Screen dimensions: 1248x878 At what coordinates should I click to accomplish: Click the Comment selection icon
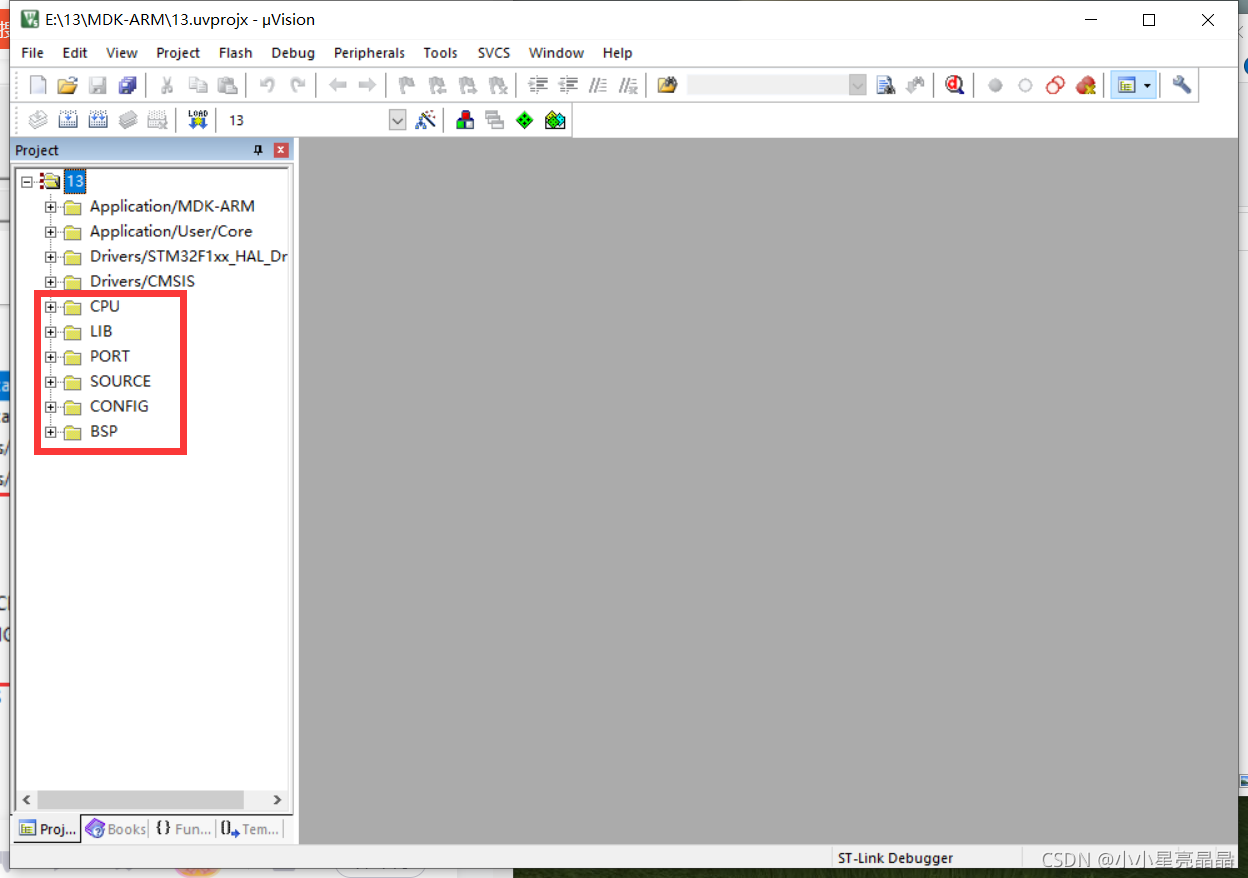click(x=598, y=85)
